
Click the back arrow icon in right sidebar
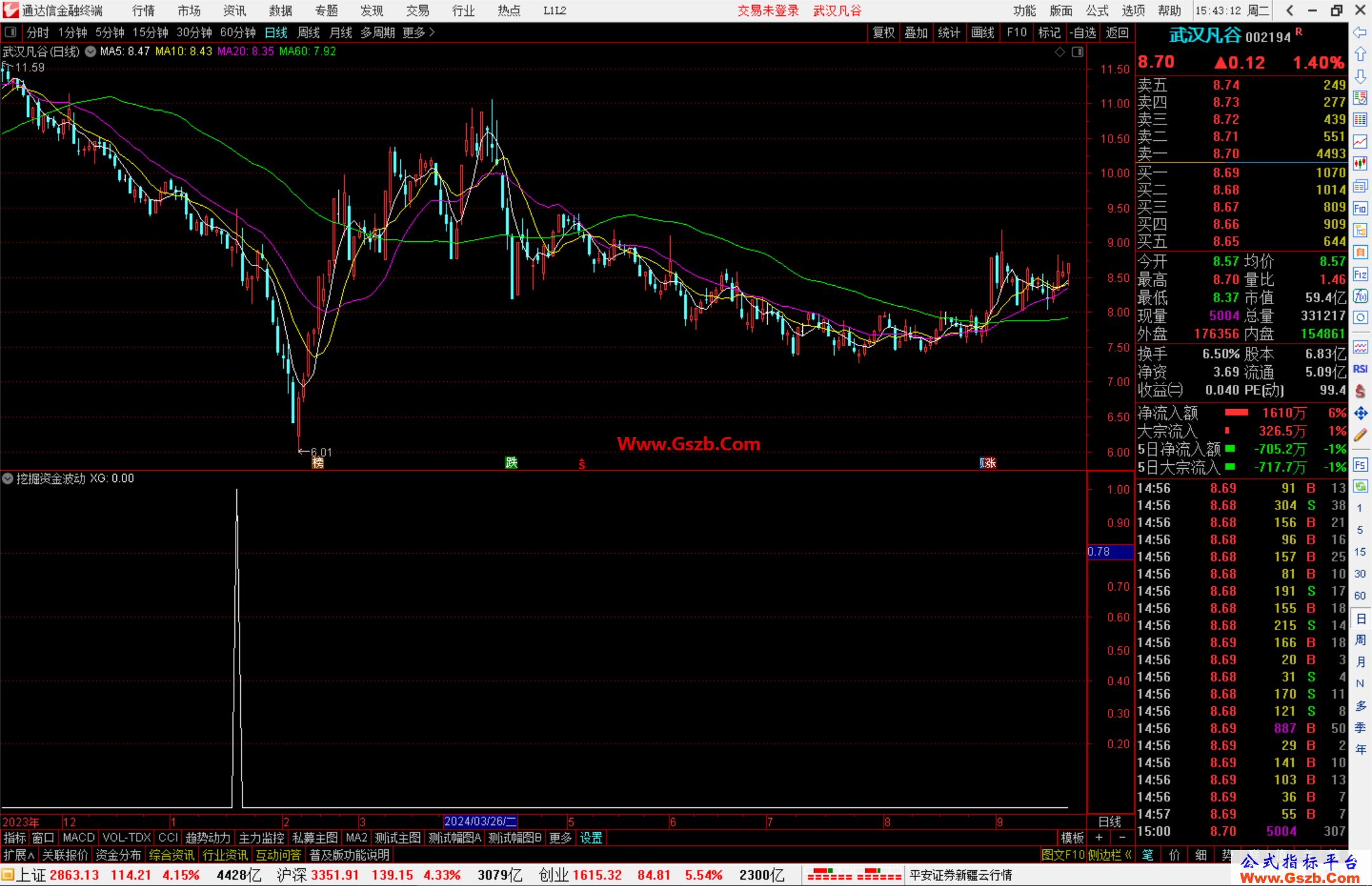1360,32
